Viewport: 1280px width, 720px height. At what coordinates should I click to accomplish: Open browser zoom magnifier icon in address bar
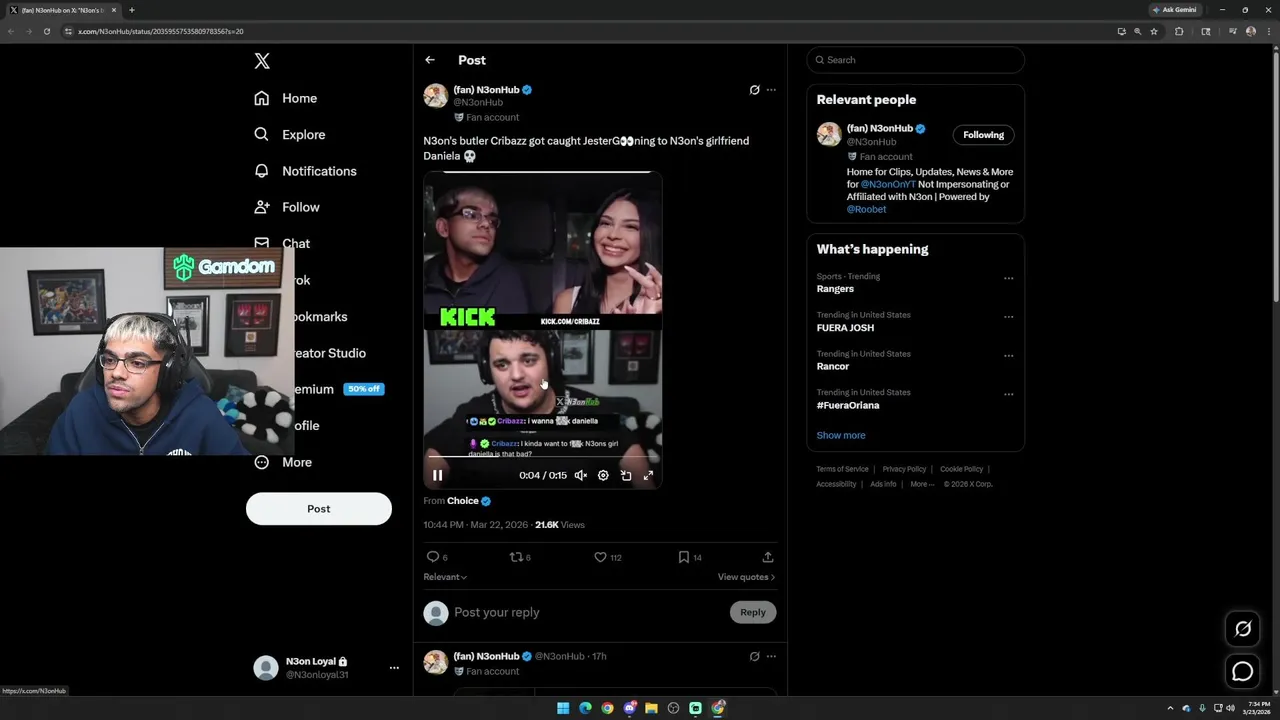[x=1137, y=31]
